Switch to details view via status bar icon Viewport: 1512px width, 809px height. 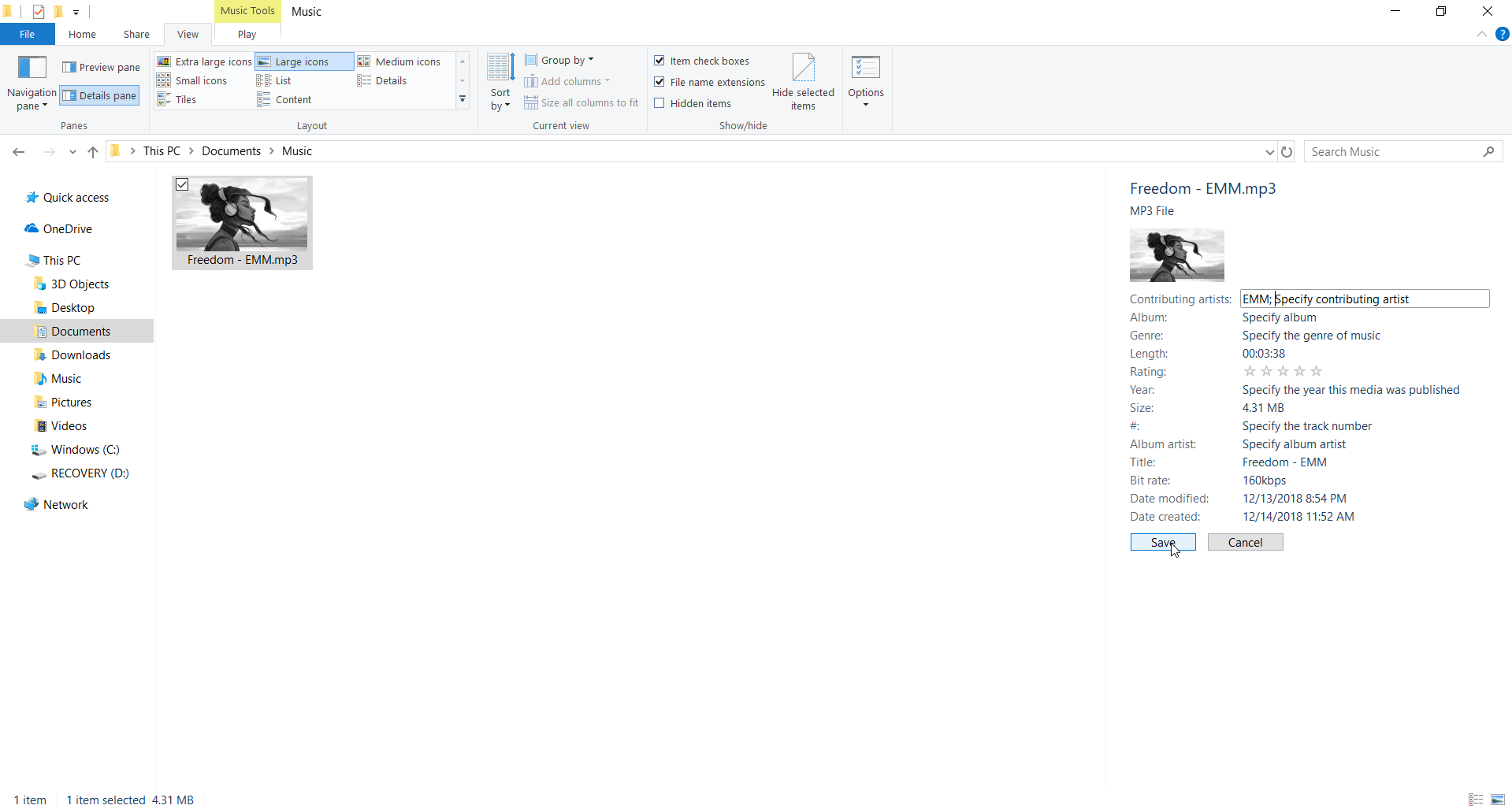click(1476, 800)
